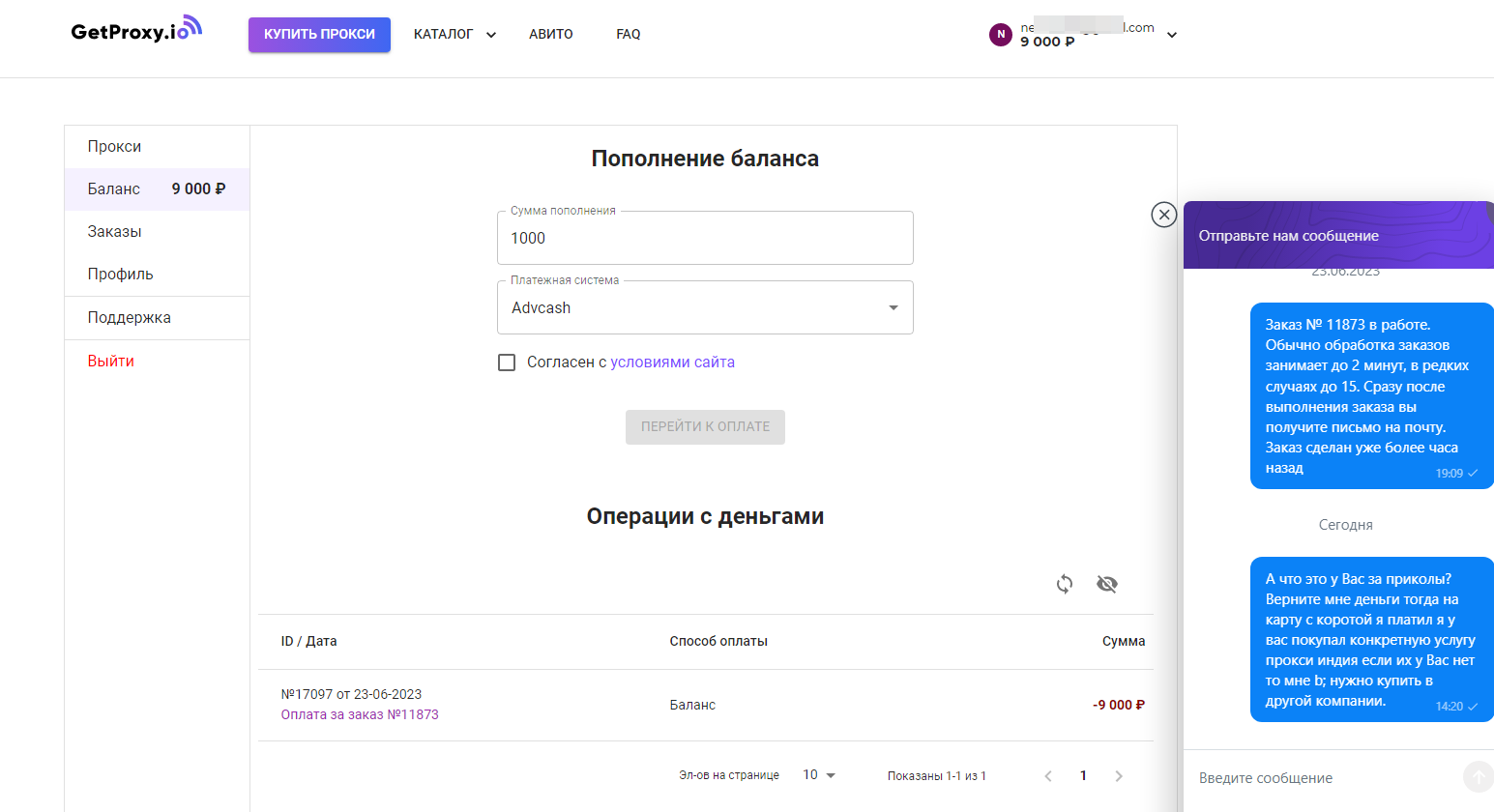Toggle column visibility with crossed-eye icon

(x=1107, y=584)
